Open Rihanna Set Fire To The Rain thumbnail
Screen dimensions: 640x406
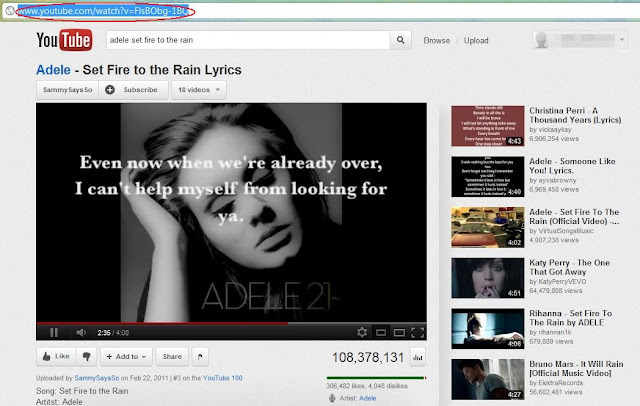pyautogui.click(x=488, y=328)
